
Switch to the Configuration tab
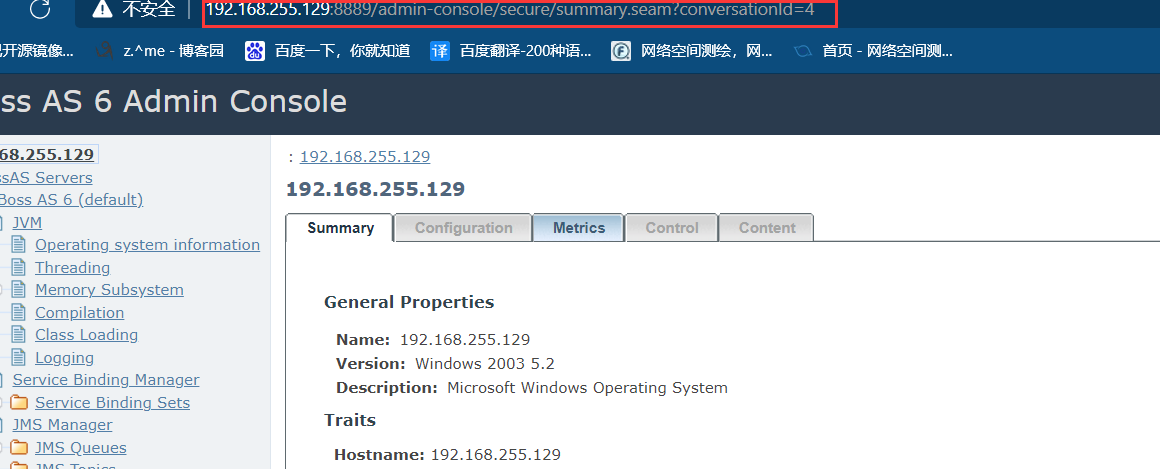pyautogui.click(x=463, y=228)
